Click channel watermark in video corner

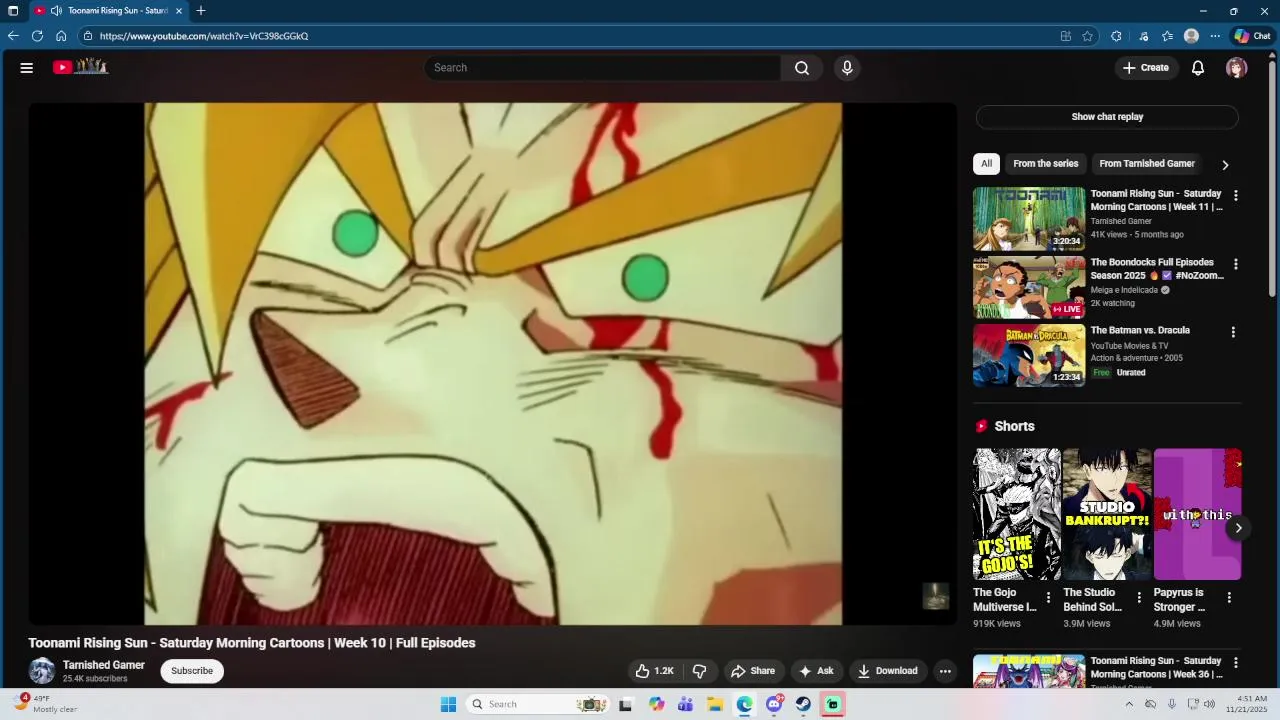coord(935,597)
